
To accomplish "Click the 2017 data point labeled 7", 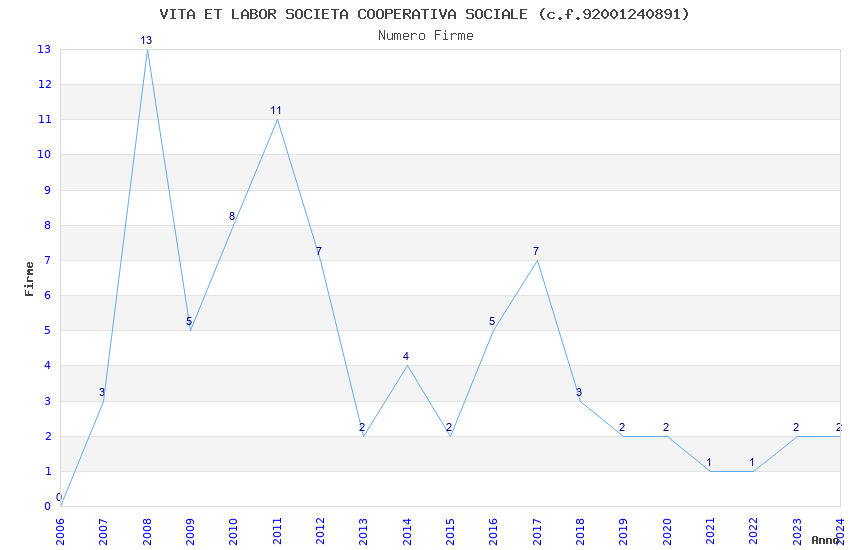I will (537, 260).
